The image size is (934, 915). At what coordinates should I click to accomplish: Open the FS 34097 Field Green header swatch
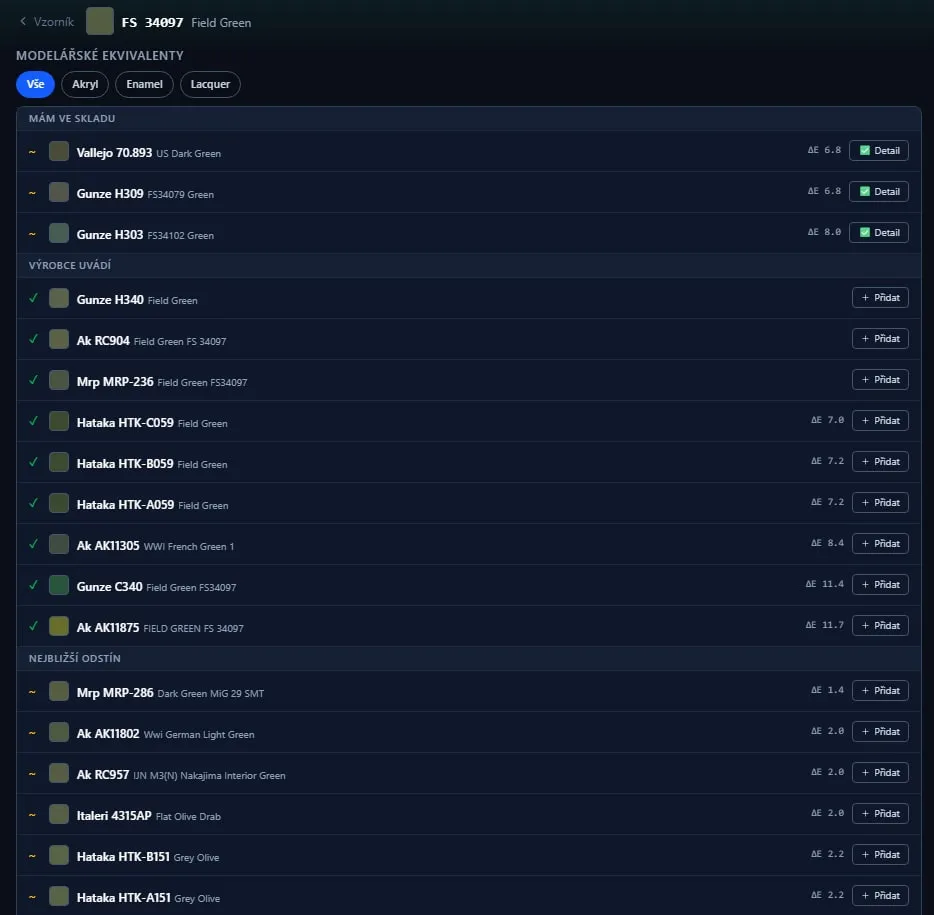99,22
